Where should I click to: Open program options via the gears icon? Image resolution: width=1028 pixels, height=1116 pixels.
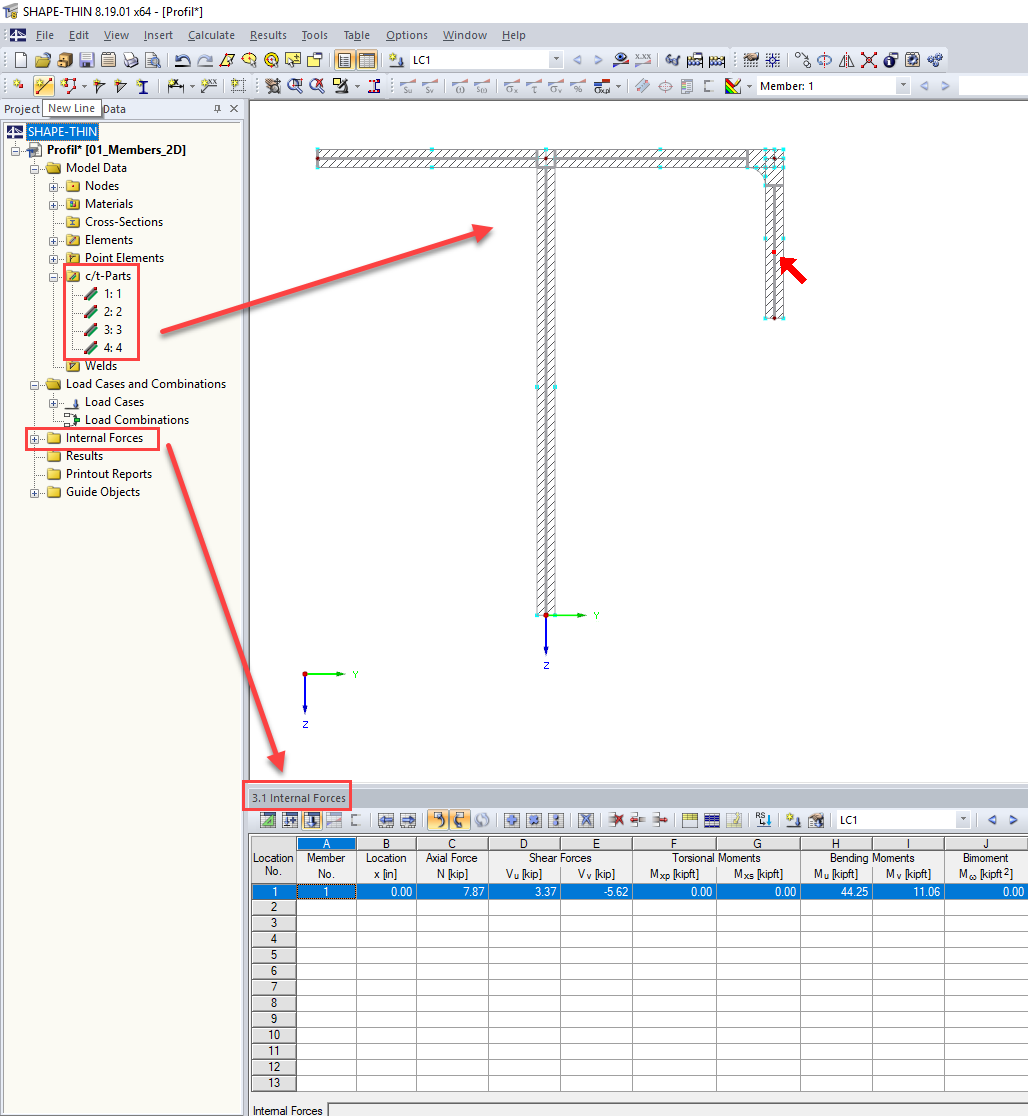(935, 59)
